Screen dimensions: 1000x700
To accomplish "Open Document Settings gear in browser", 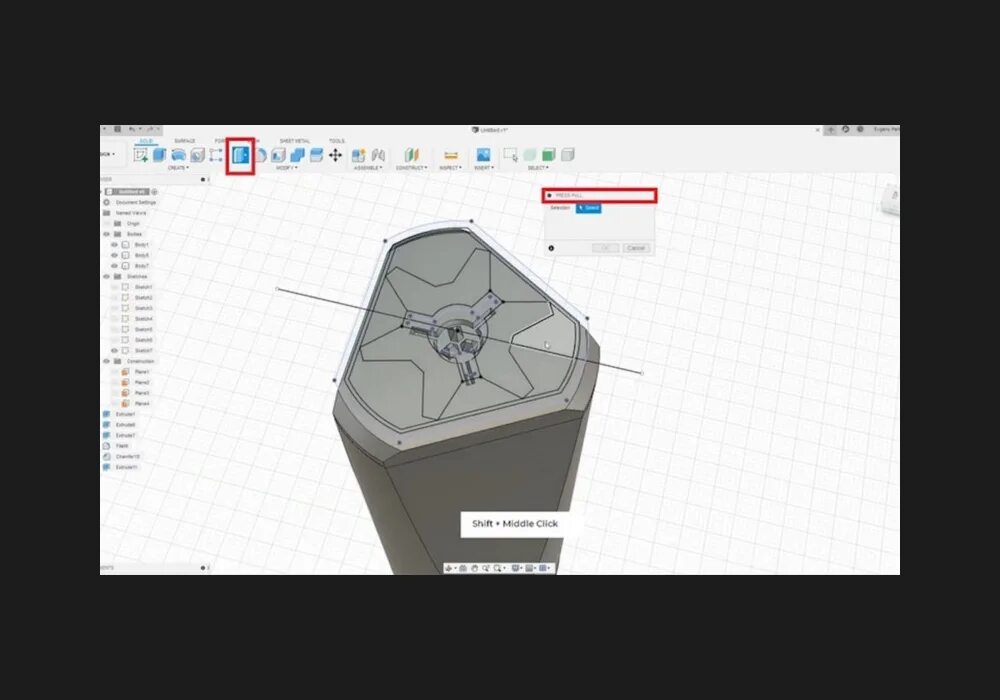I will point(107,202).
